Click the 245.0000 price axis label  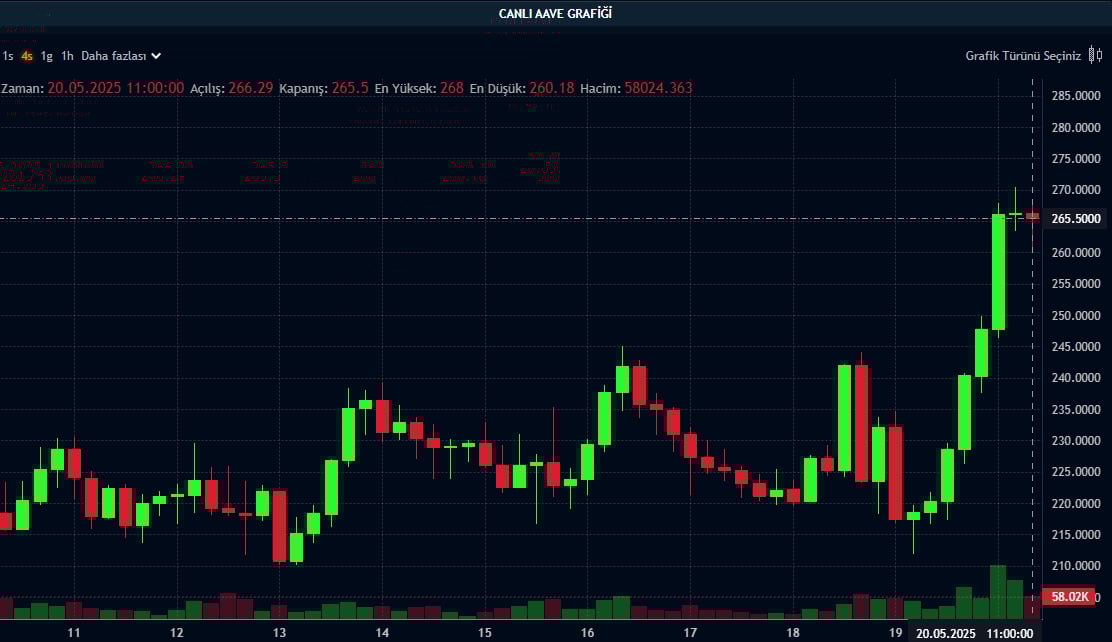coord(1076,347)
